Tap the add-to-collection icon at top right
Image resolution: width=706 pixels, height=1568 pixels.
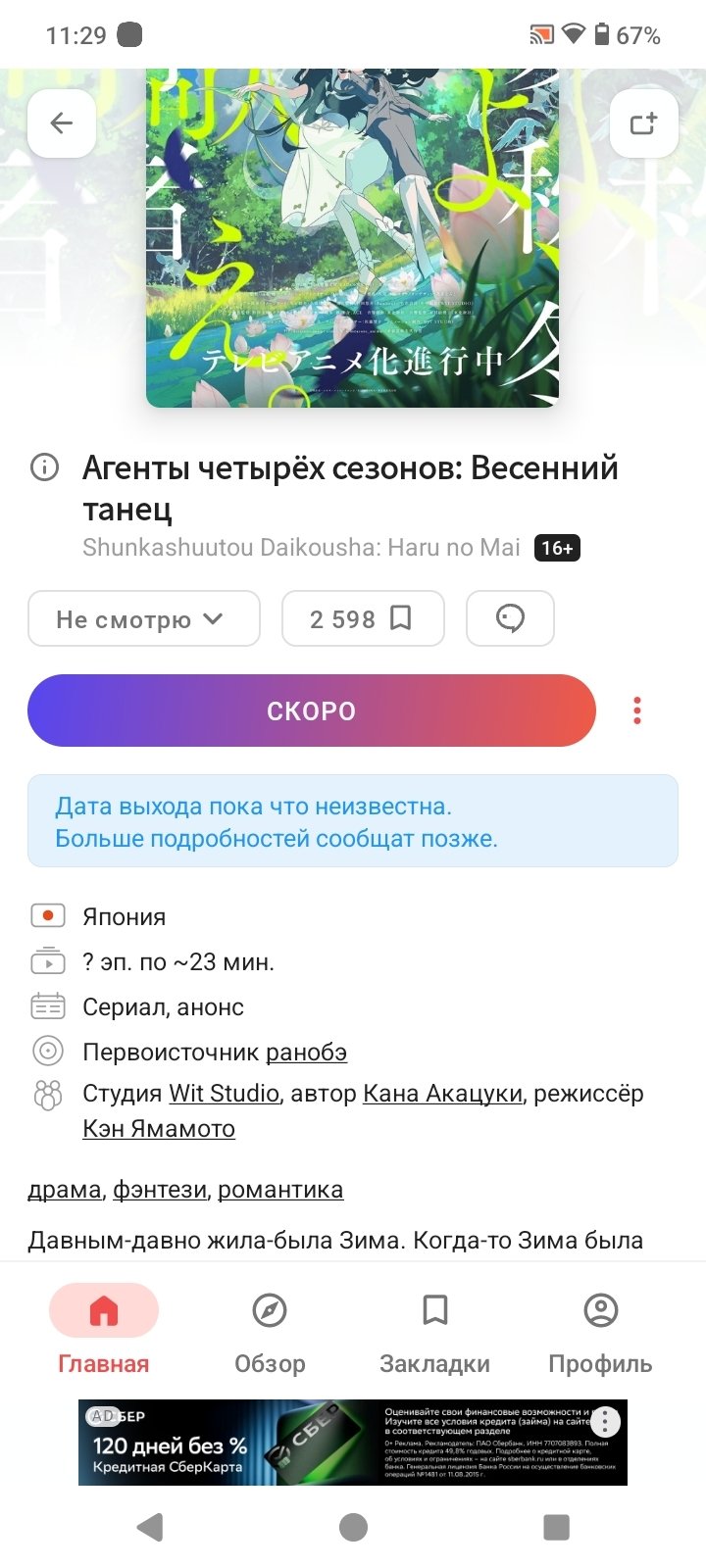(x=643, y=123)
